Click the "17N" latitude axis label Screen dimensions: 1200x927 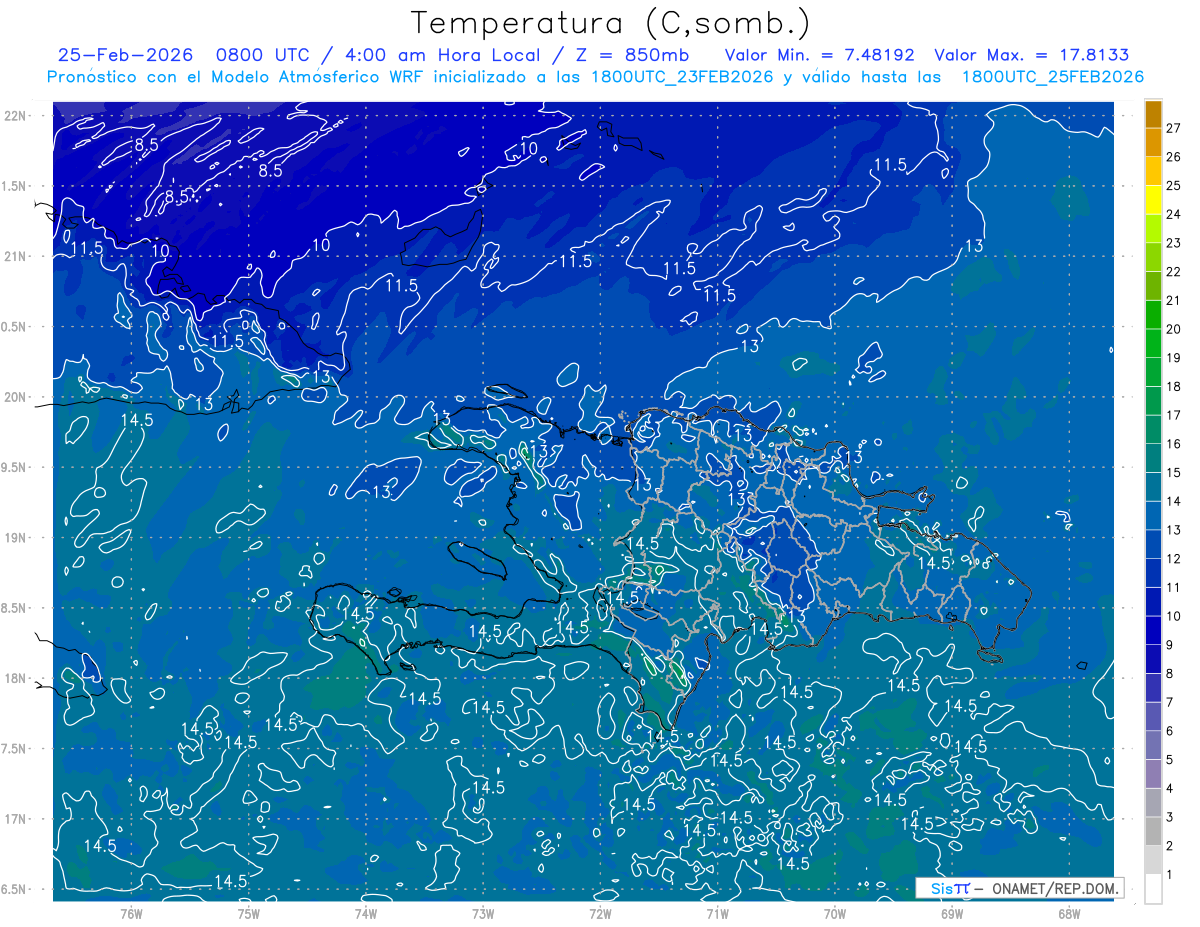click(x=16, y=819)
